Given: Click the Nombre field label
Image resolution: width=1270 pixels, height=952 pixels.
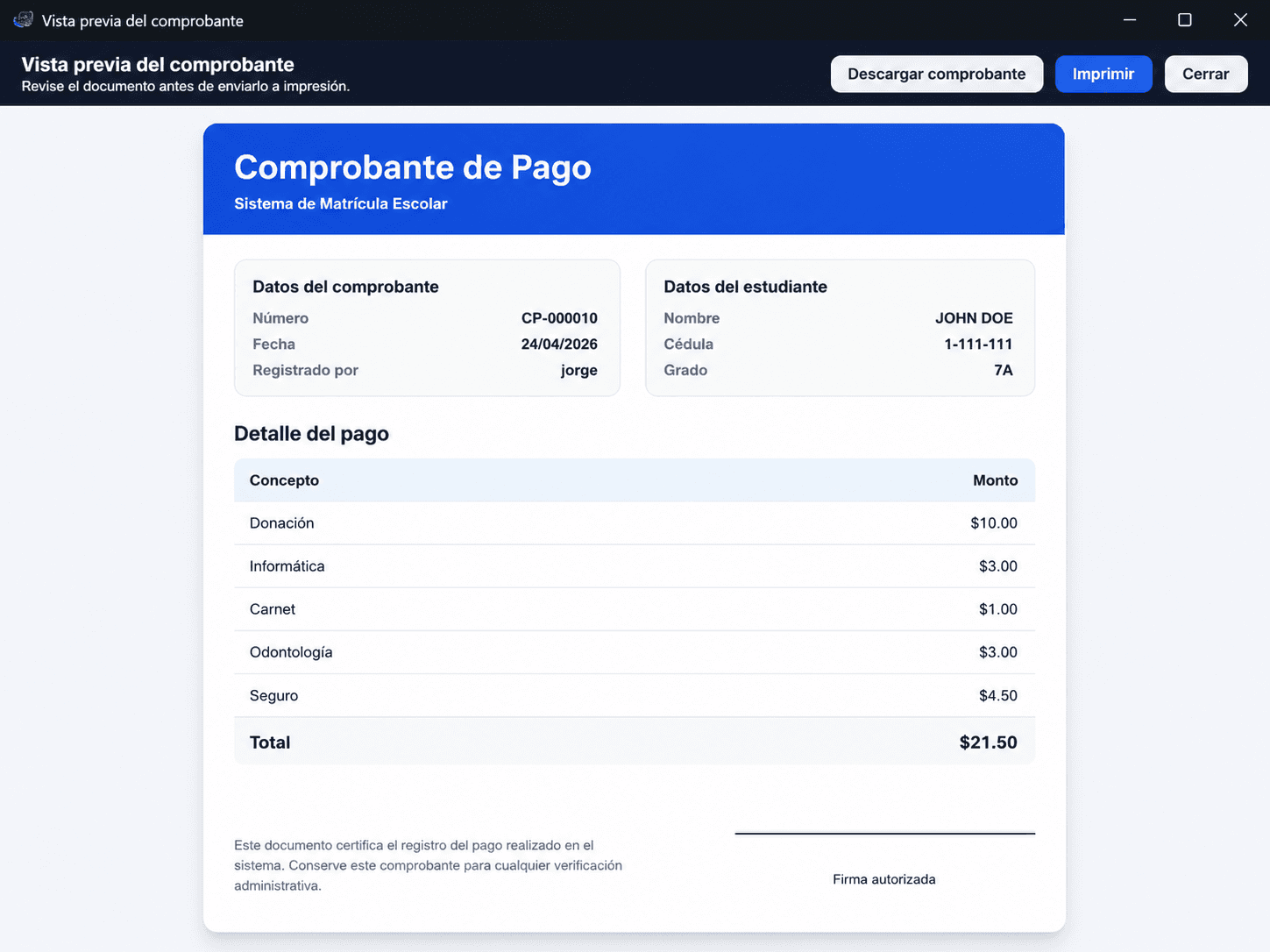Looking at the screenshot, I should [x=692, y=318].
